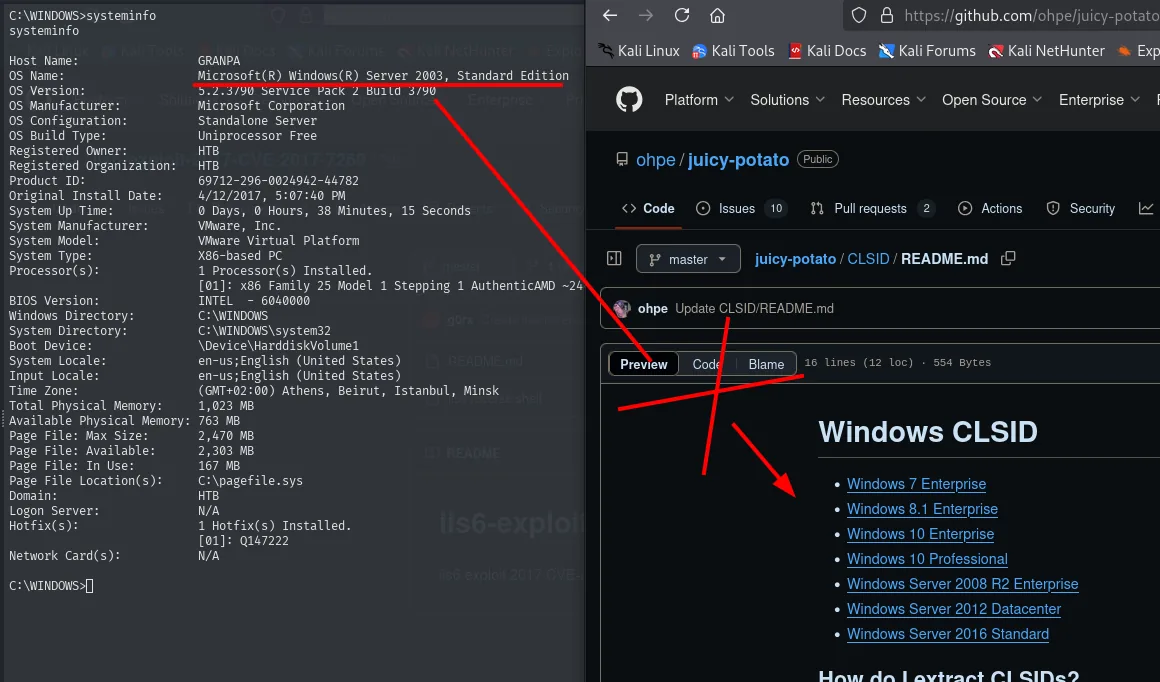Click the Windows CLSID heading

(928, 432)
